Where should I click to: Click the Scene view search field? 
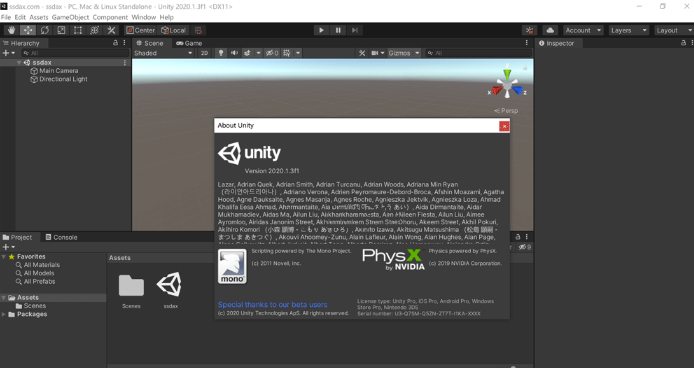point(478,53)
